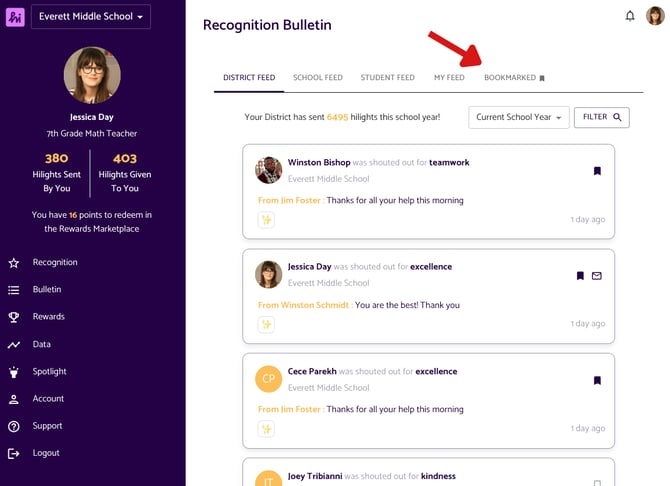Open the Rewards trophy icon
This screenshot has width=670, height=486.
click(x=14, y=317)
